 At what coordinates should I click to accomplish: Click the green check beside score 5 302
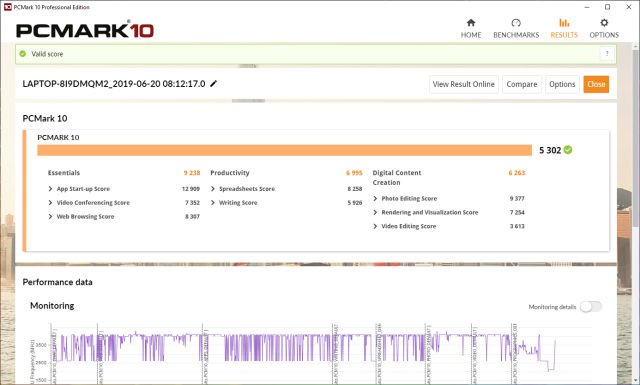coord(568,150)
